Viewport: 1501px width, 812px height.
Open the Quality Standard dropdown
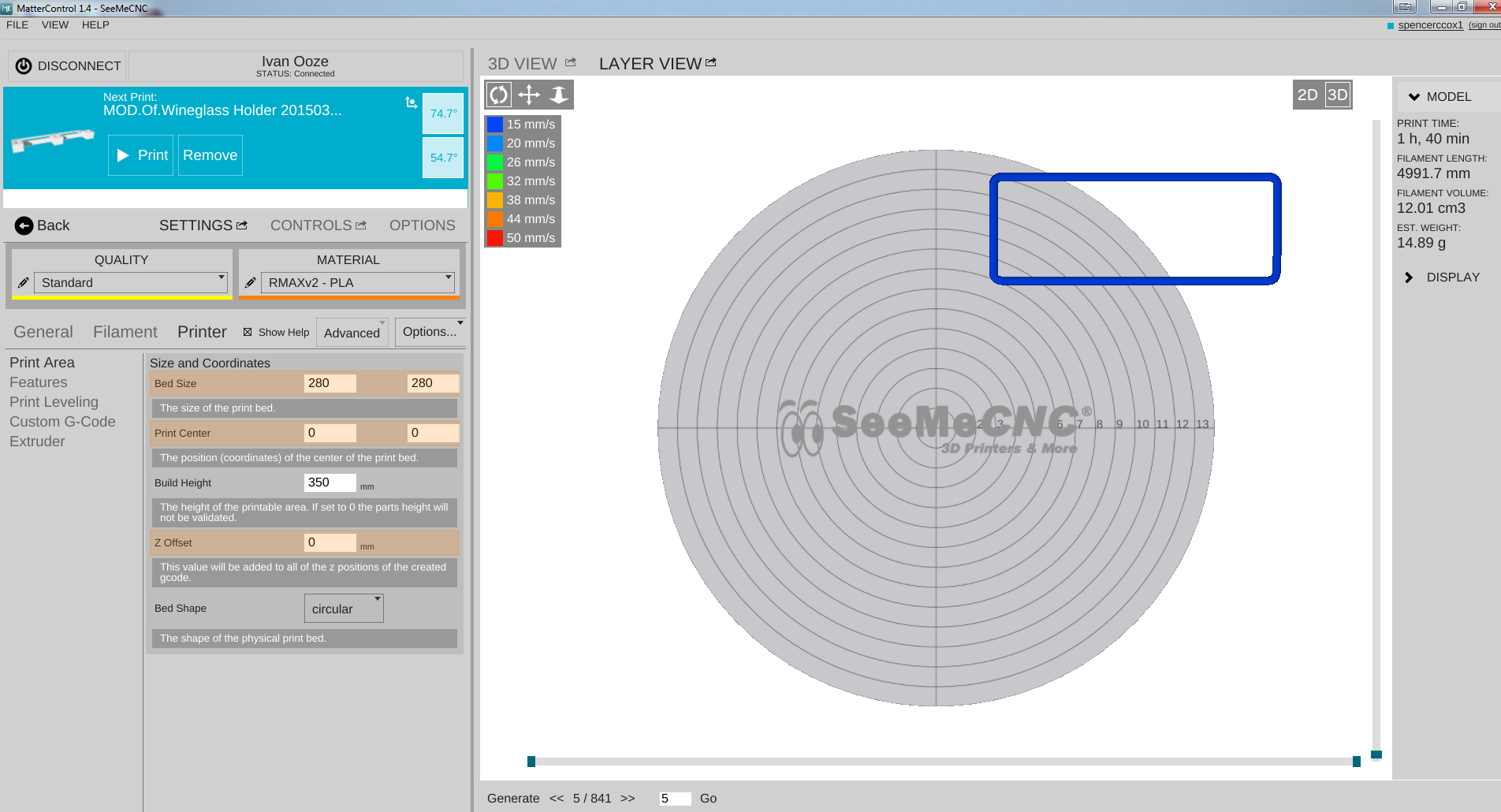click(131, 283)
